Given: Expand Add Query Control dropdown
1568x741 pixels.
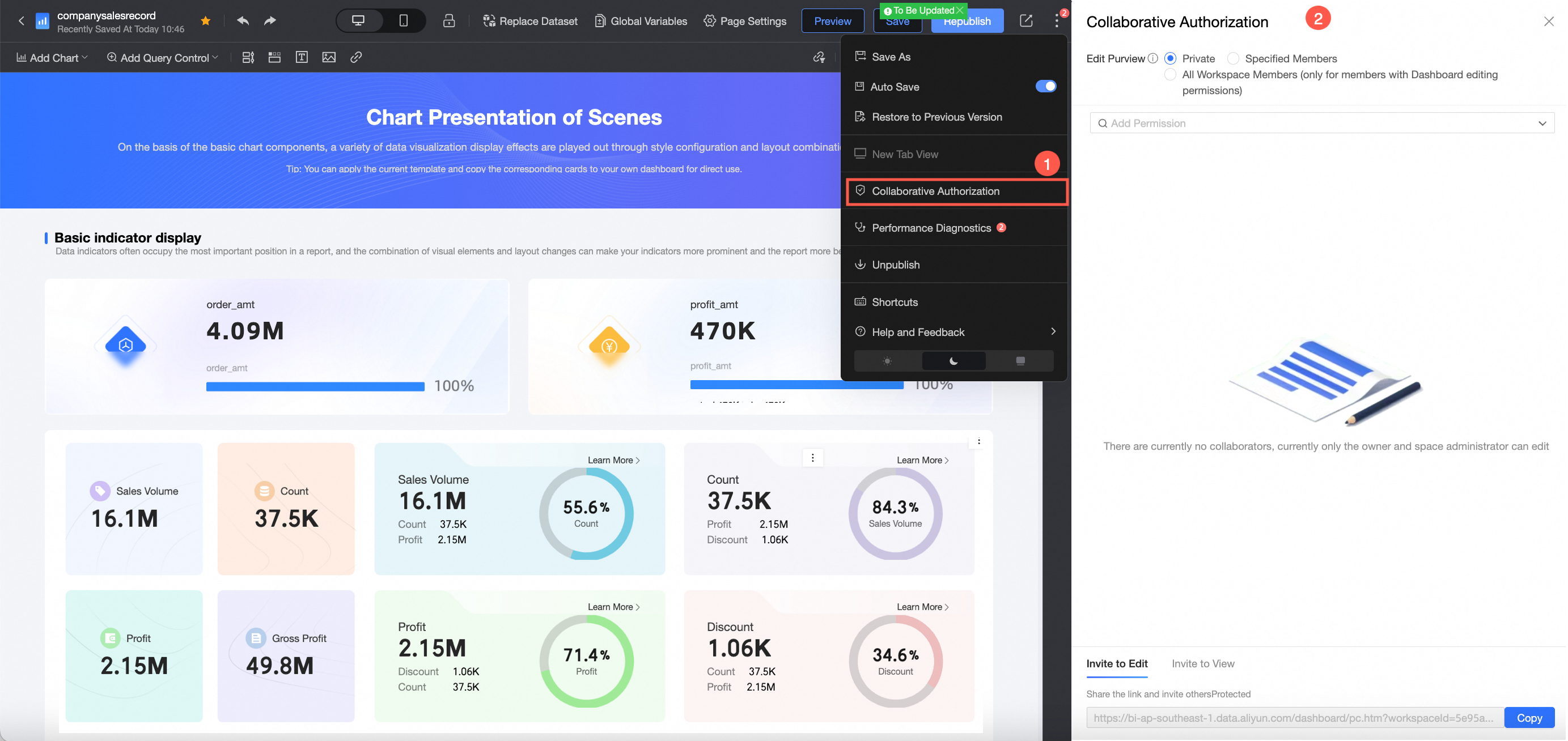Looking at the screenshot, I should 163,57.
